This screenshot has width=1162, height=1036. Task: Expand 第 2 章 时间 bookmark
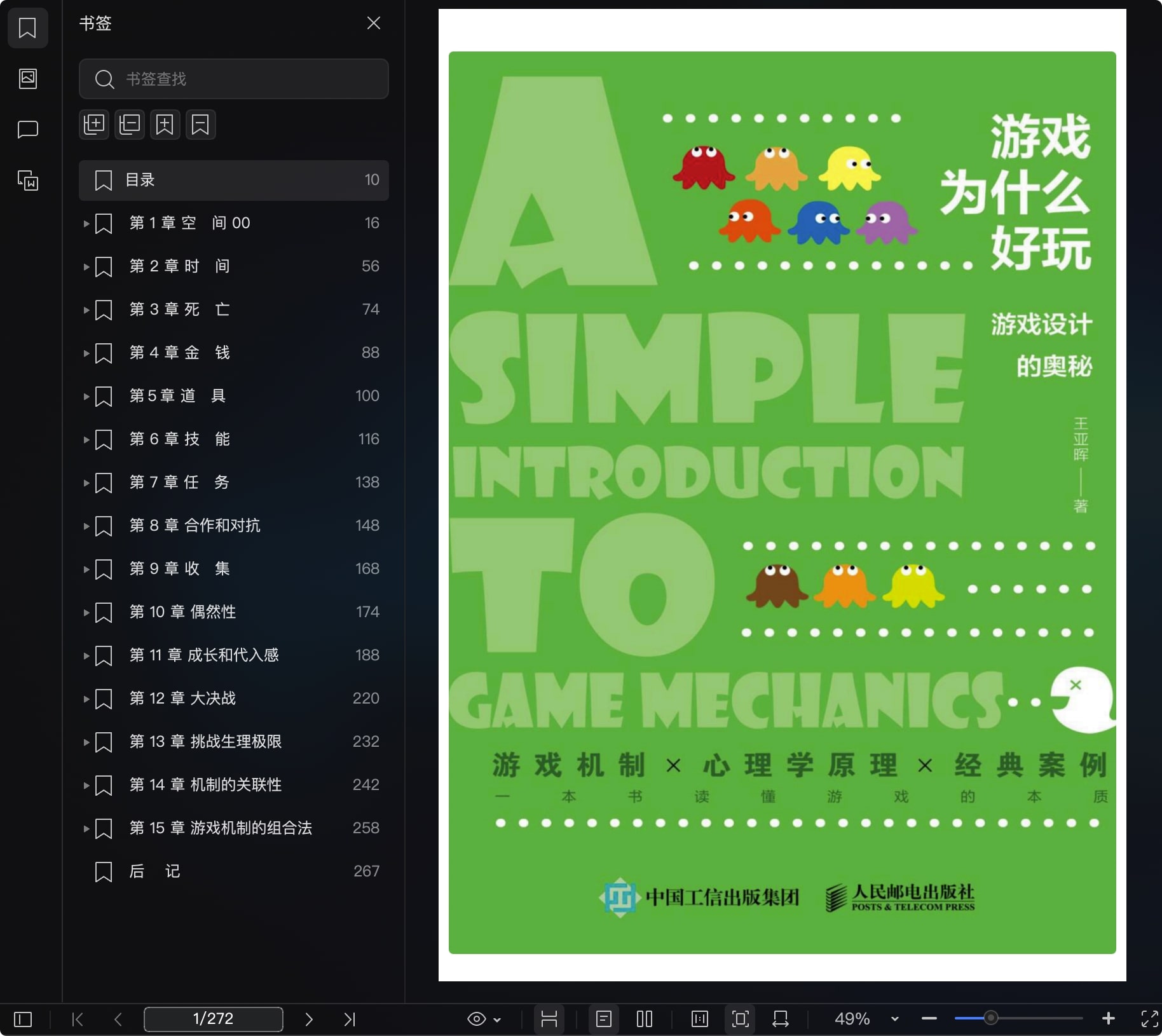[x=86, y=267]
